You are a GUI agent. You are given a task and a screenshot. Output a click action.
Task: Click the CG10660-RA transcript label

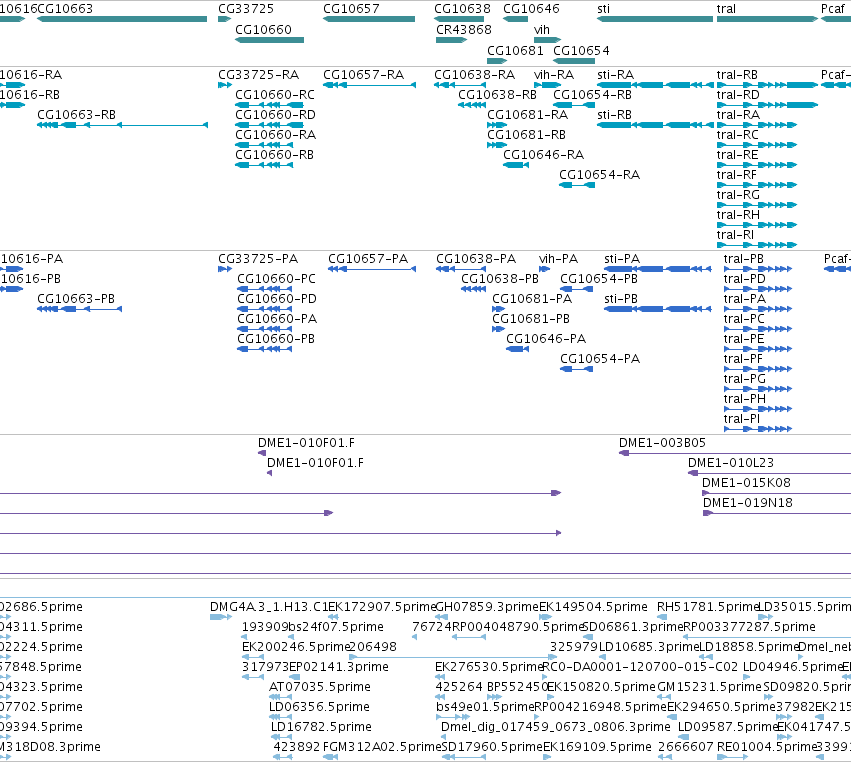(275, 135)
